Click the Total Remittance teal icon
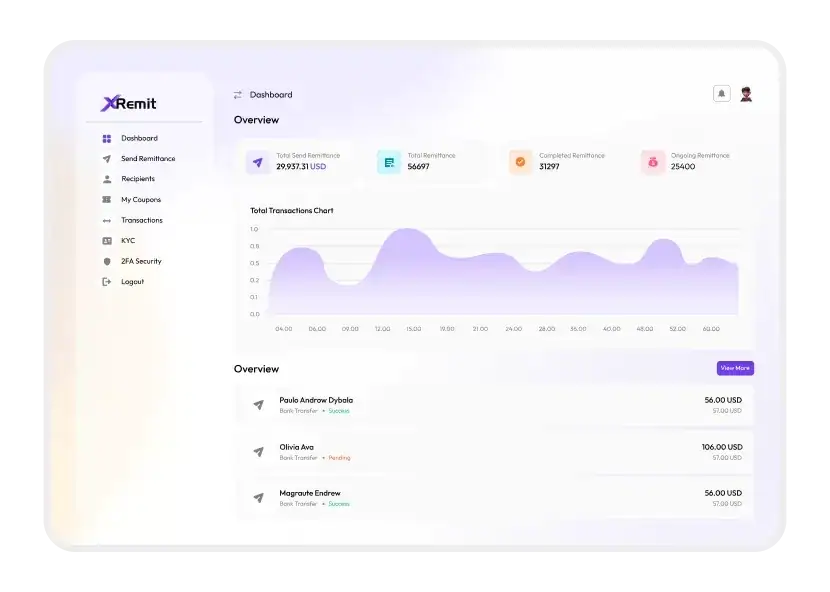This screenshot has height=592, width=830. point(389,162)
